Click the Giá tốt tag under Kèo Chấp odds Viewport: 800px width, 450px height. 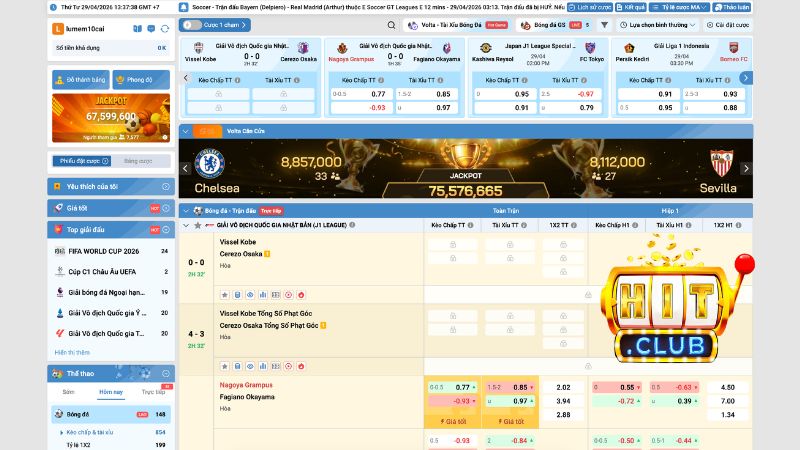pos(453,421)
